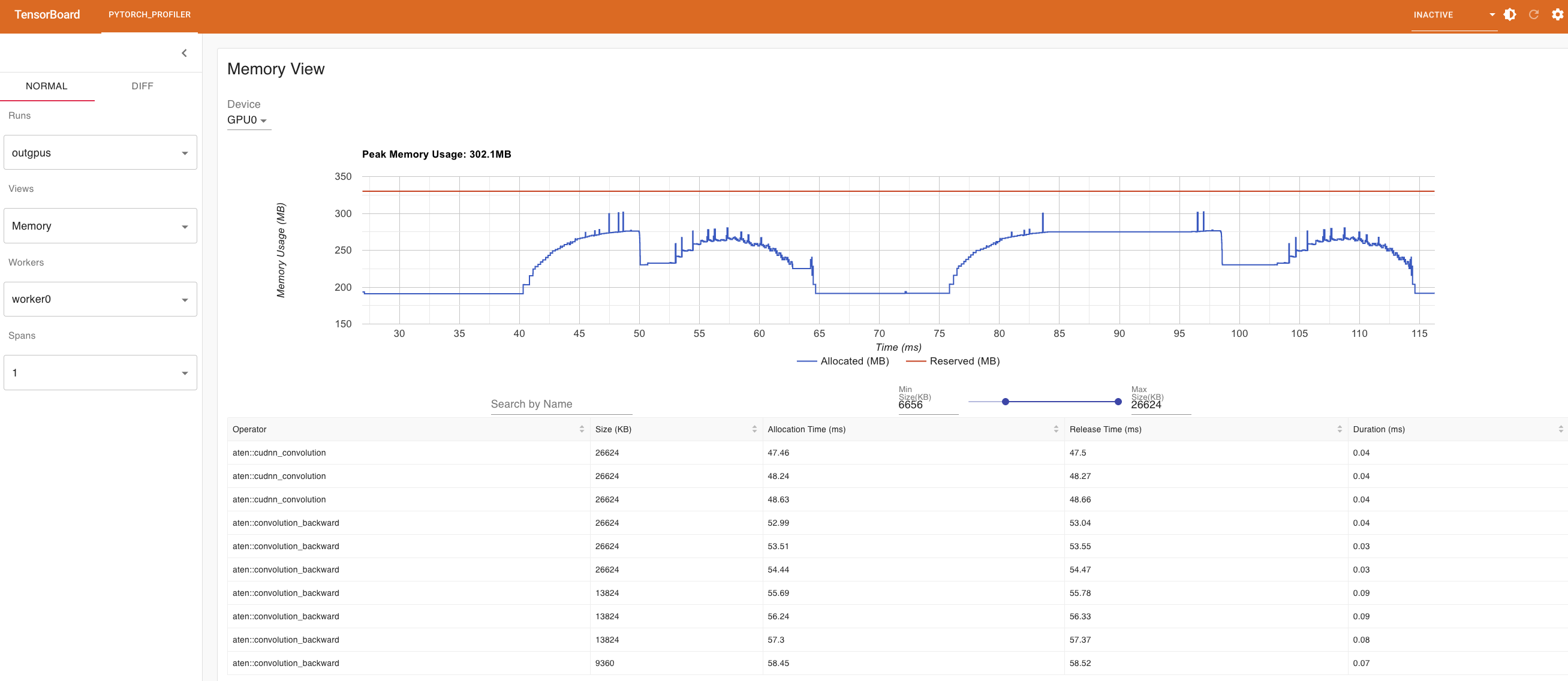
Task: Focus the Search by Name field
Action: coord(561,404)
